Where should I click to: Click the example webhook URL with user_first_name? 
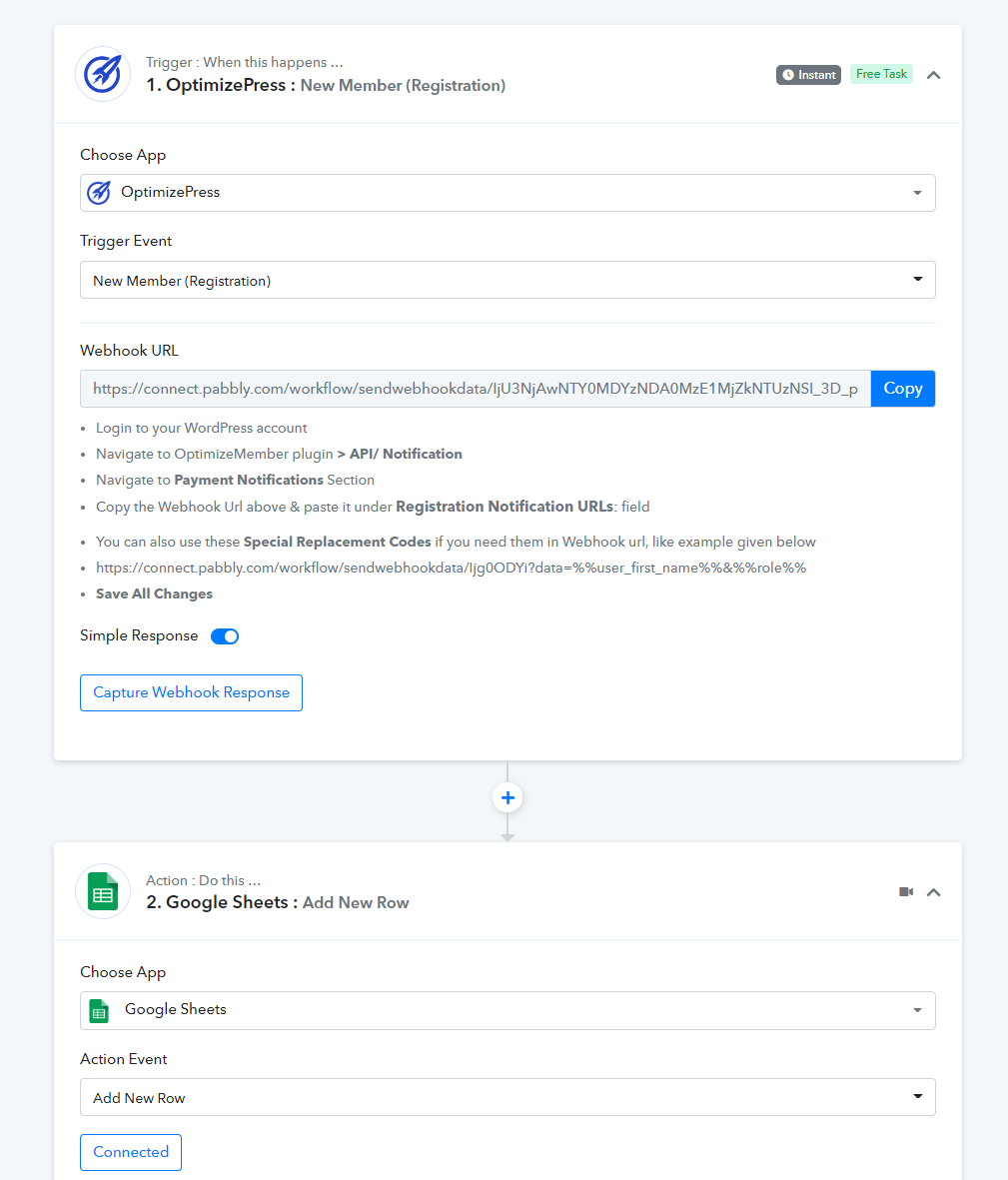(451, 568)
